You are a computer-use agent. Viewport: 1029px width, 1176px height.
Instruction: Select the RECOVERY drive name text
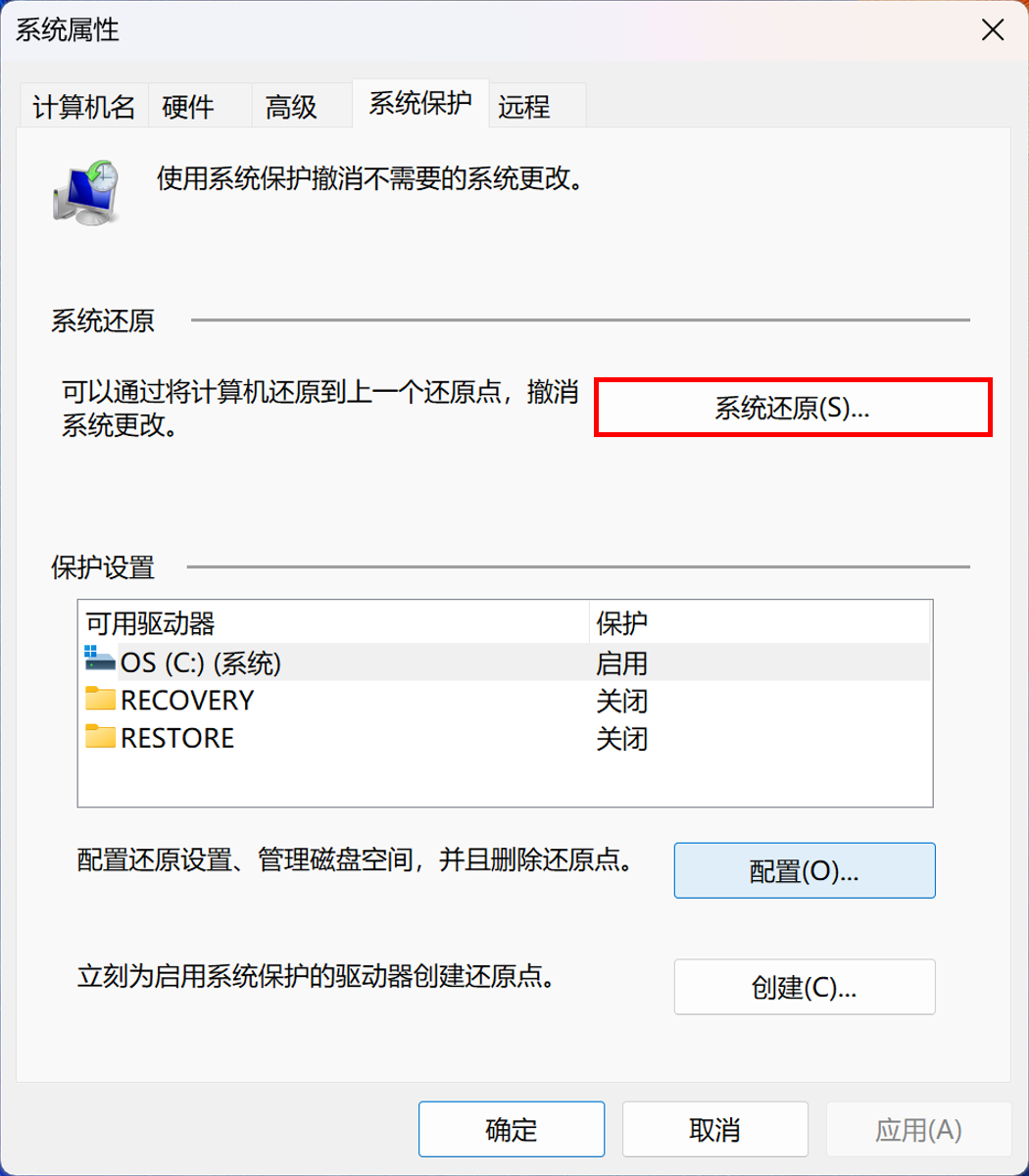[187, 701]
